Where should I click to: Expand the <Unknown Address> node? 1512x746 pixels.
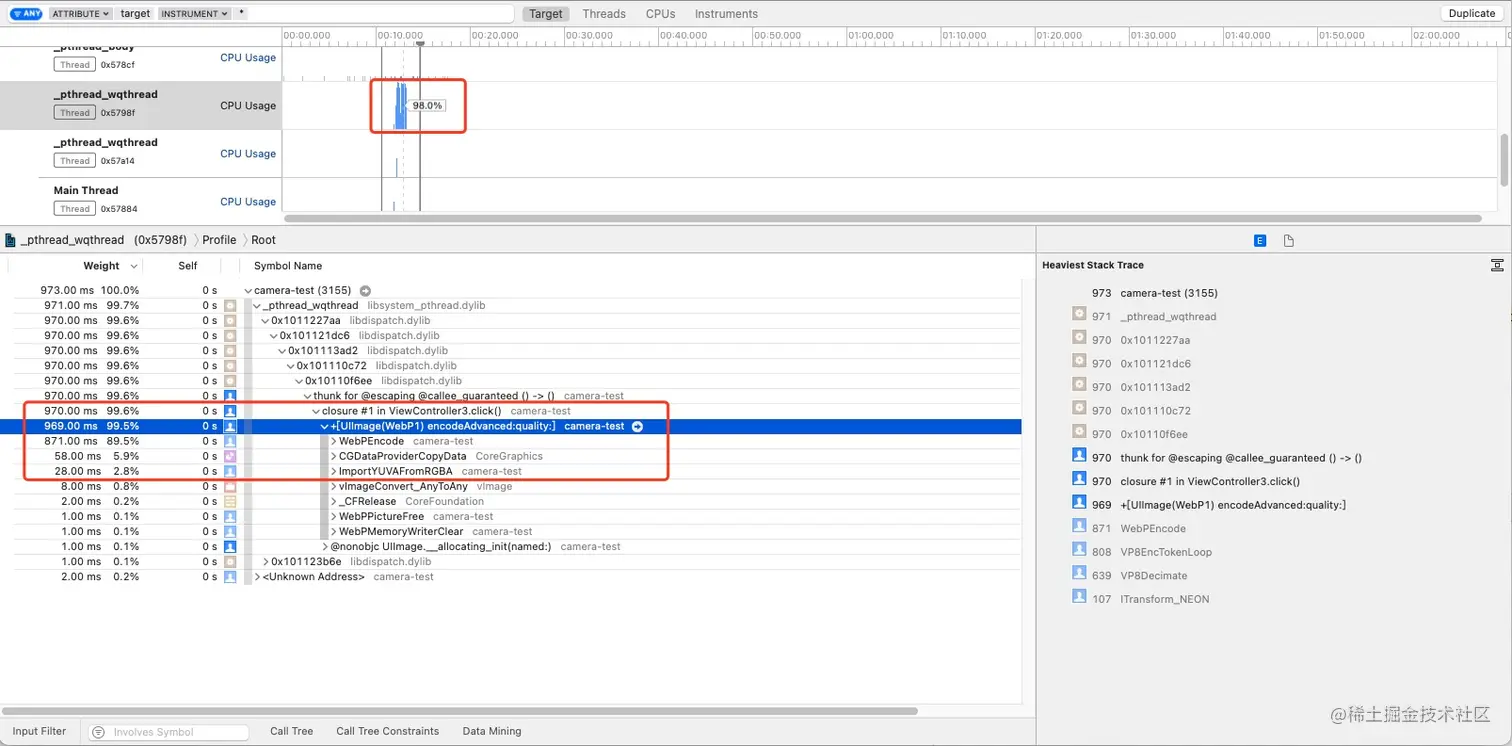click(x=258, y=576)
